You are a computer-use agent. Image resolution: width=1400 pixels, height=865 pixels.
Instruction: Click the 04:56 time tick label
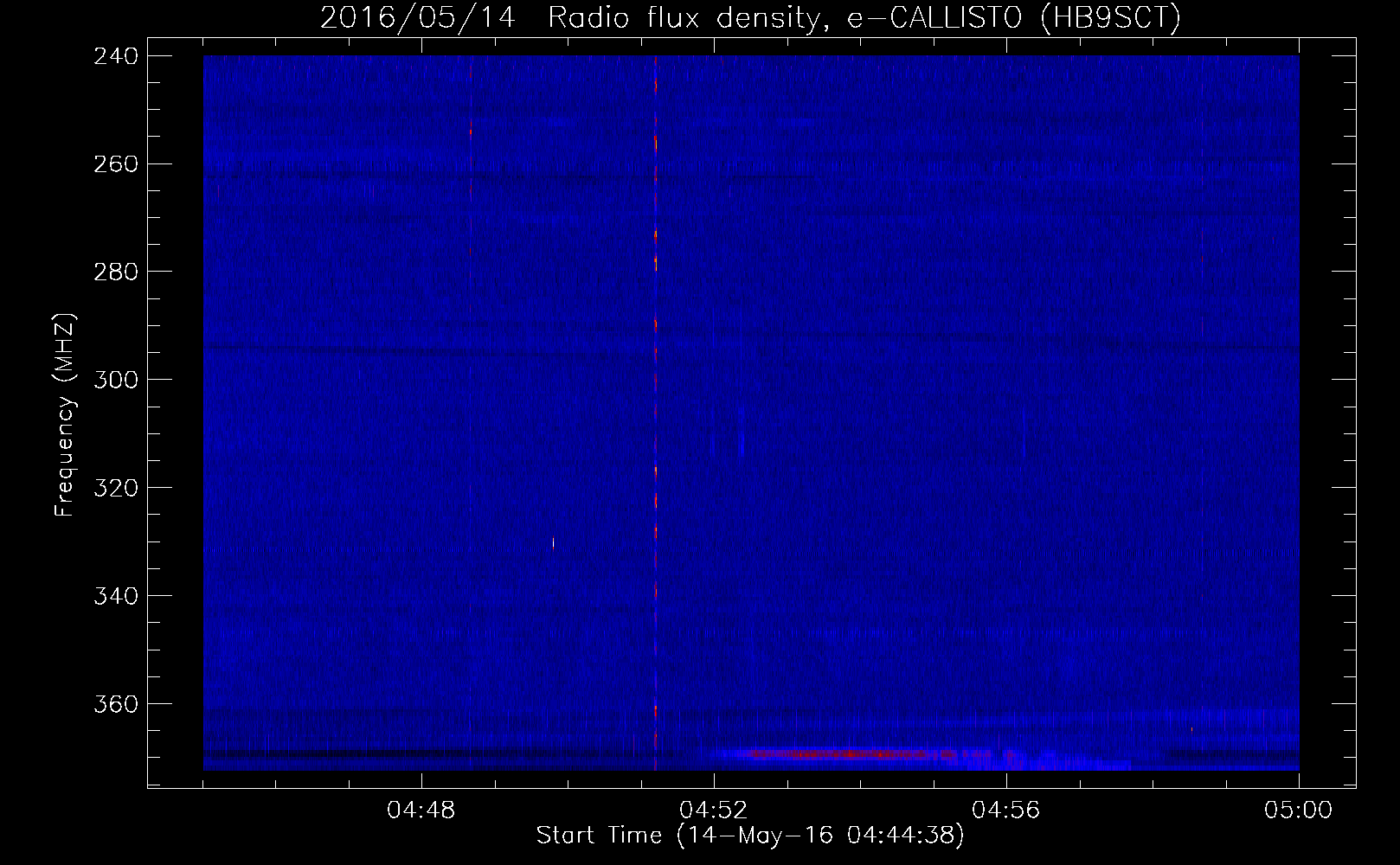(x=1006, y=811)
